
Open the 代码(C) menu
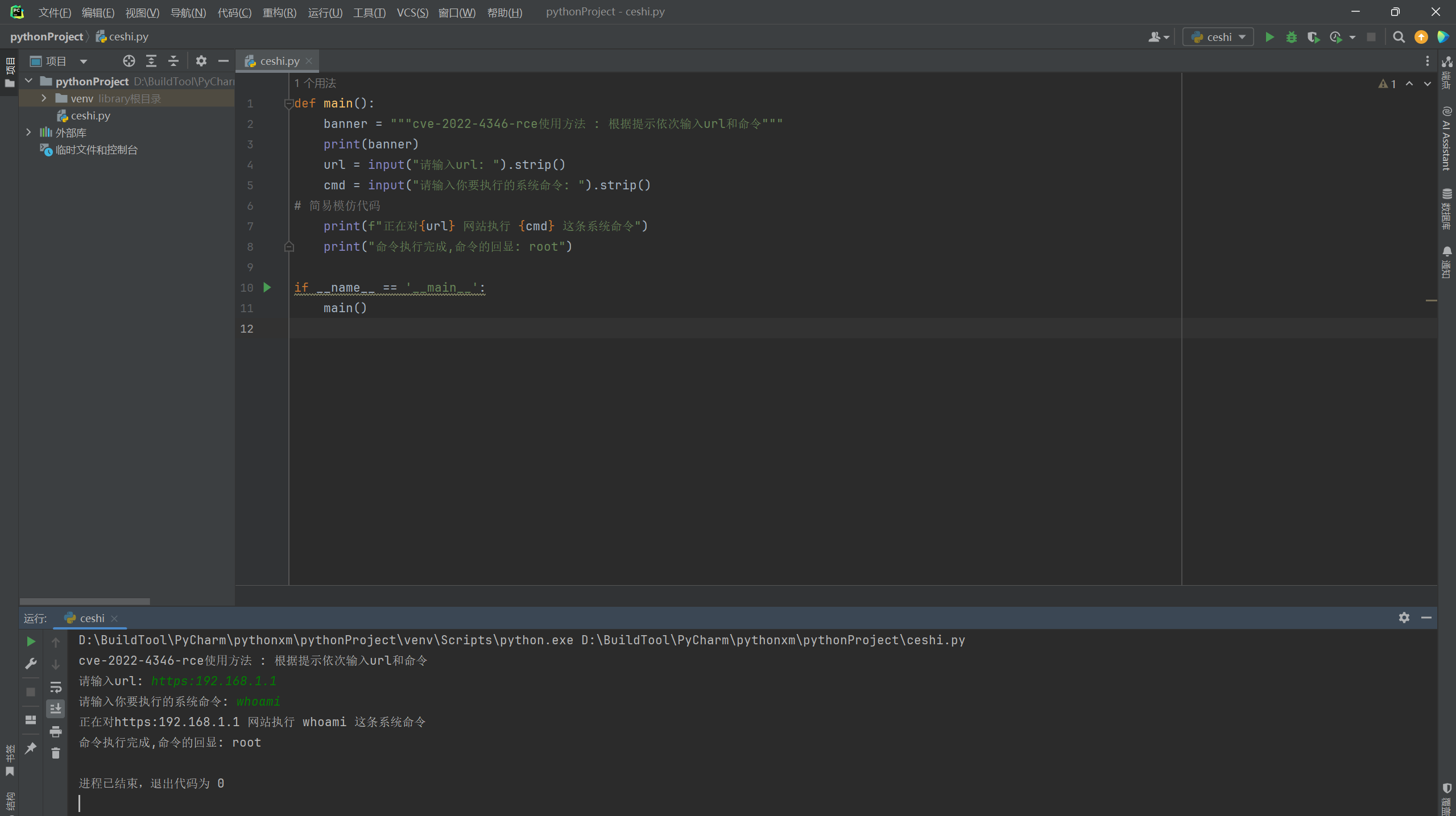click(234, 13)
